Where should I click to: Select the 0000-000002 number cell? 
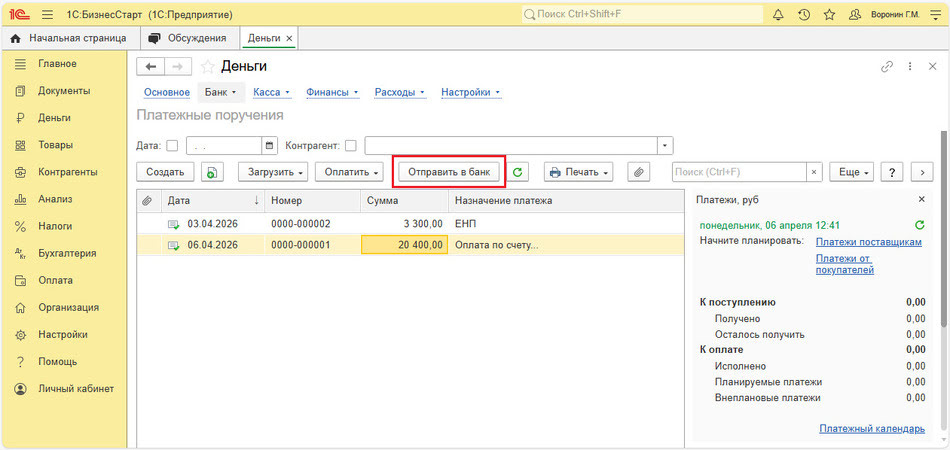(x=313, y=224)
